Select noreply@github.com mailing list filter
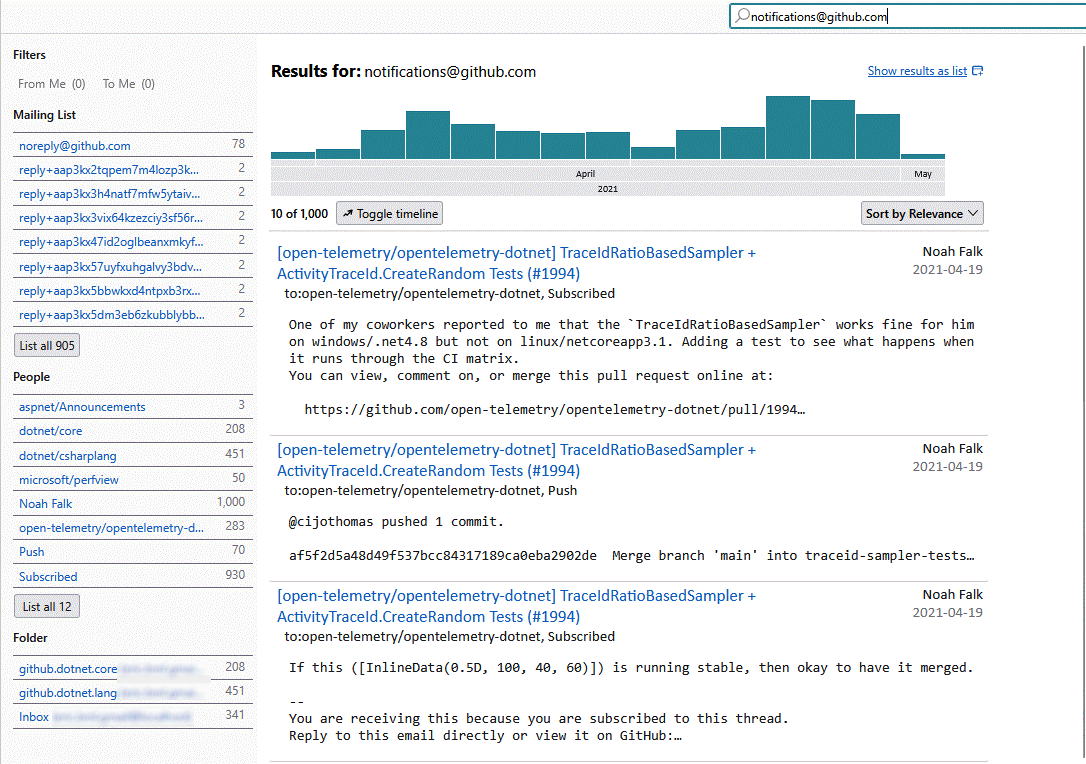 (x=75, y=146)
